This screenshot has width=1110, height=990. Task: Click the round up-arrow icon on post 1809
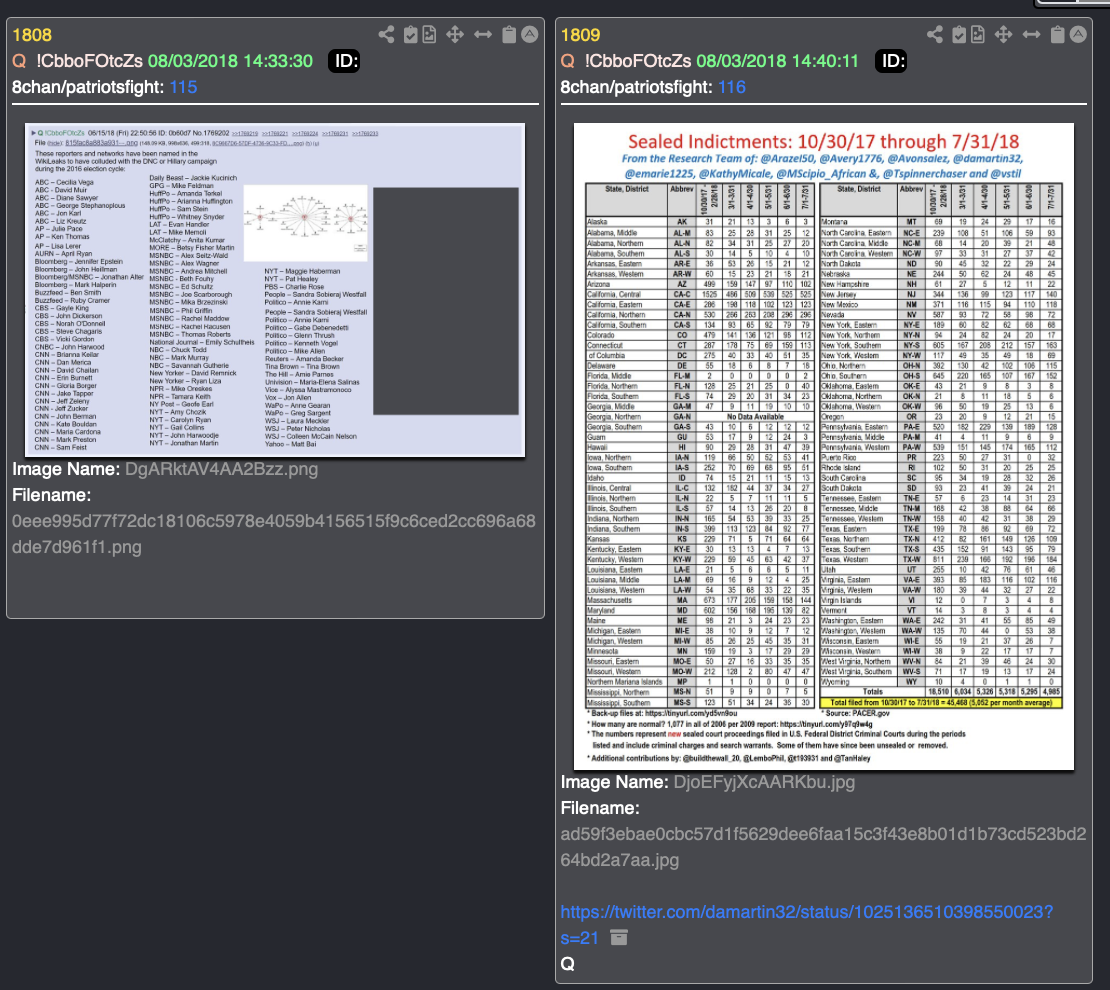pyautogui.click(x=1078, y=34)
